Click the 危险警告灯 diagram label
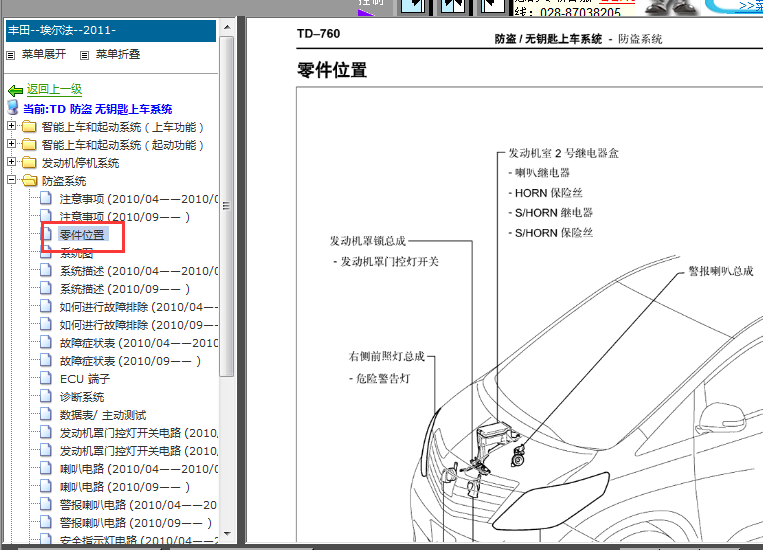This screenshot has width=763, height=550. [383, 379]
